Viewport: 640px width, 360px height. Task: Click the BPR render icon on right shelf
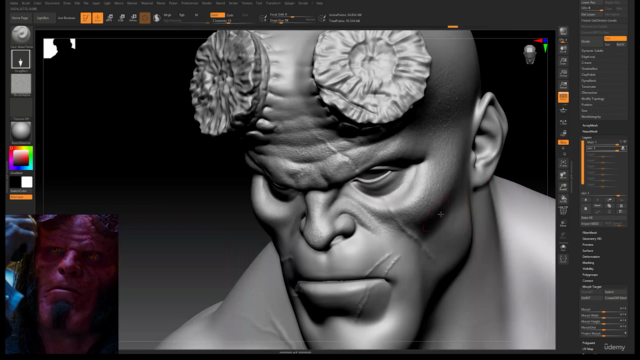pos(563,32)
